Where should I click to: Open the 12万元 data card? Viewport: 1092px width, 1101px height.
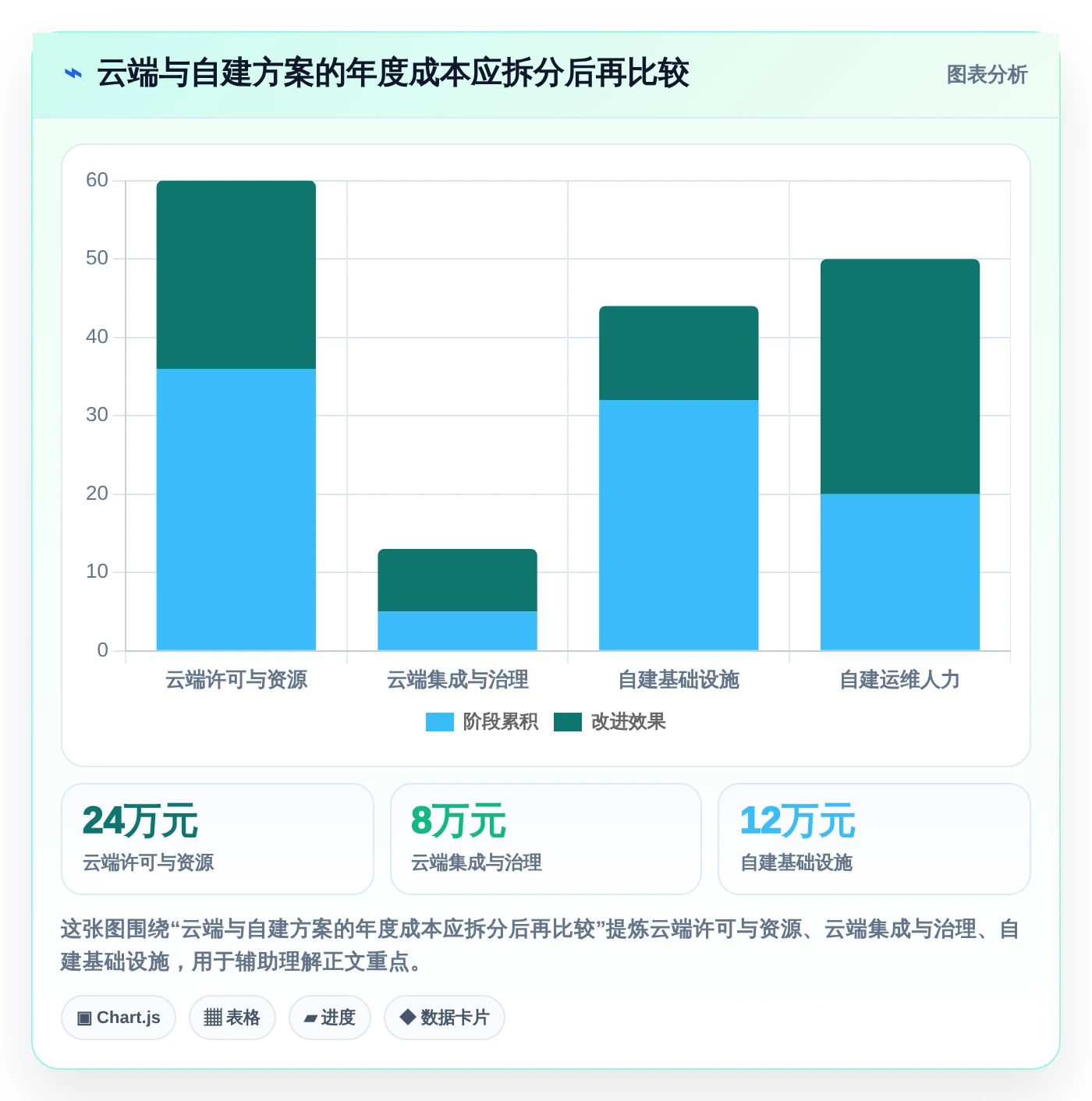(874, 839)
